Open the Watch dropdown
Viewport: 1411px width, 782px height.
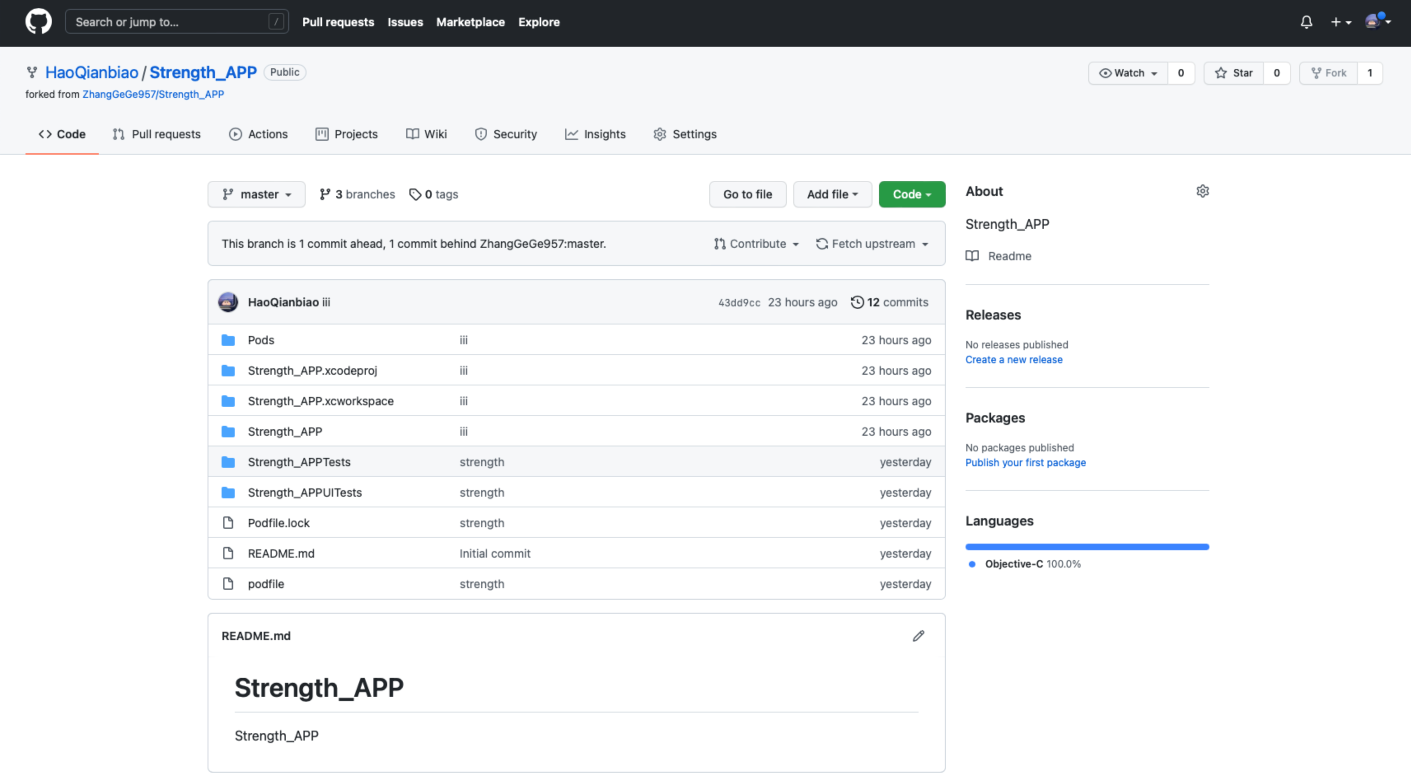(x=1128, y=73)
